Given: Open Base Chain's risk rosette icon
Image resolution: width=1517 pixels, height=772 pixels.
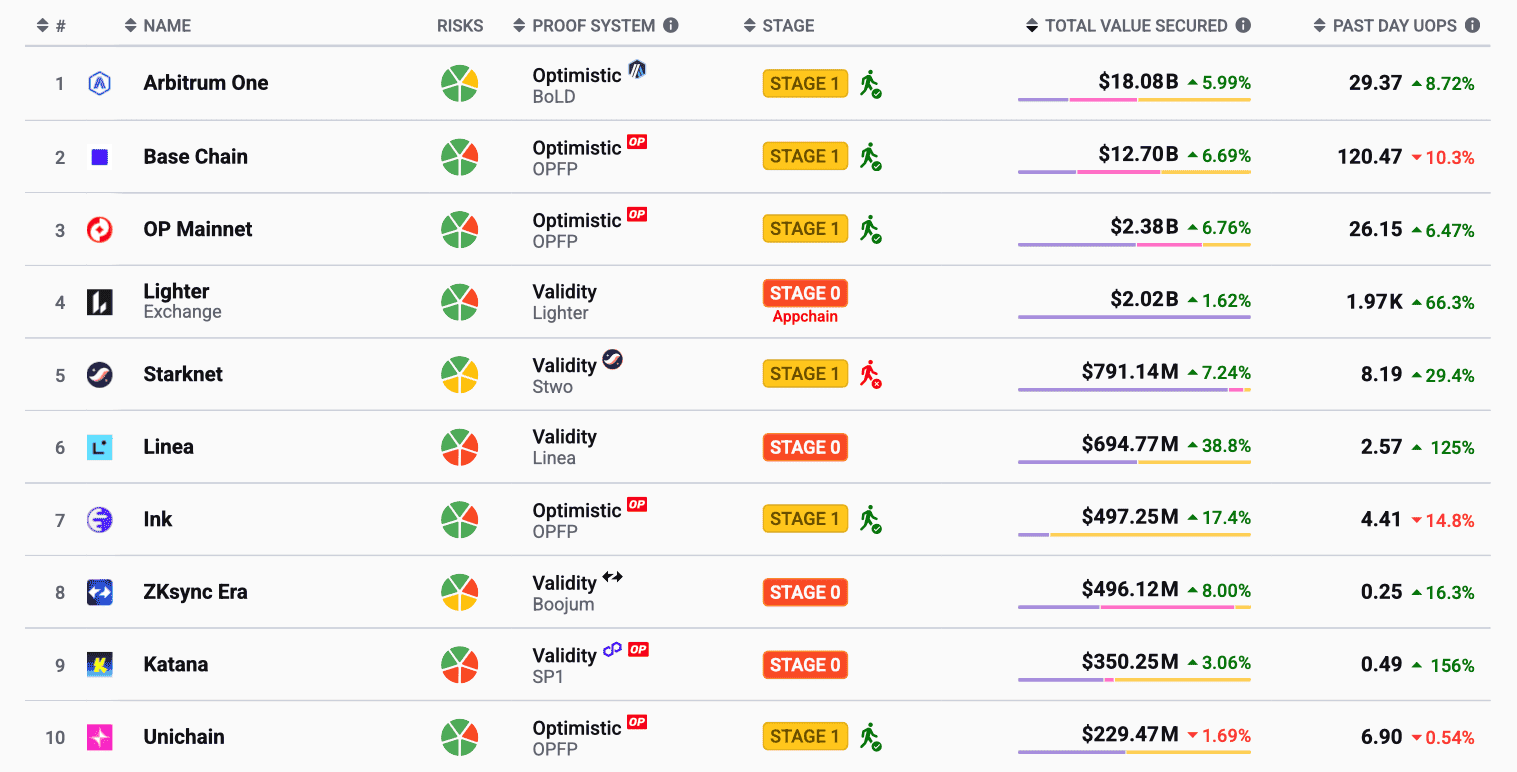Looking at the screenshot, I should tap(459, 156).
